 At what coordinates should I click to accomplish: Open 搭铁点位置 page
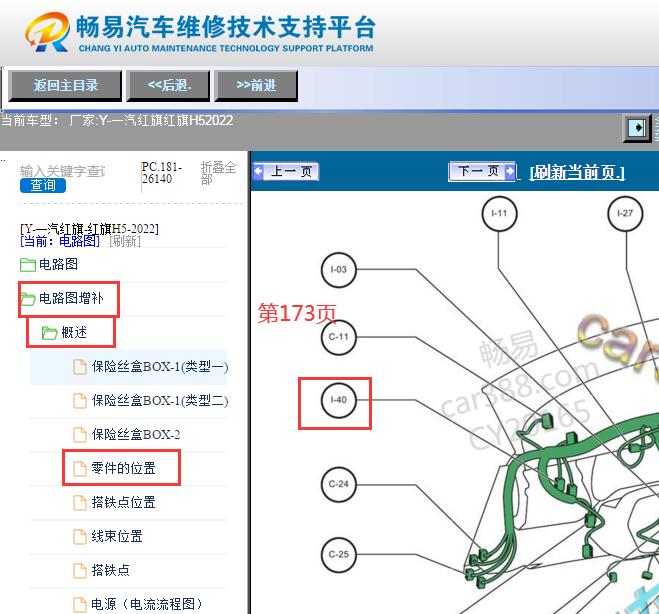tap(124, 503)
